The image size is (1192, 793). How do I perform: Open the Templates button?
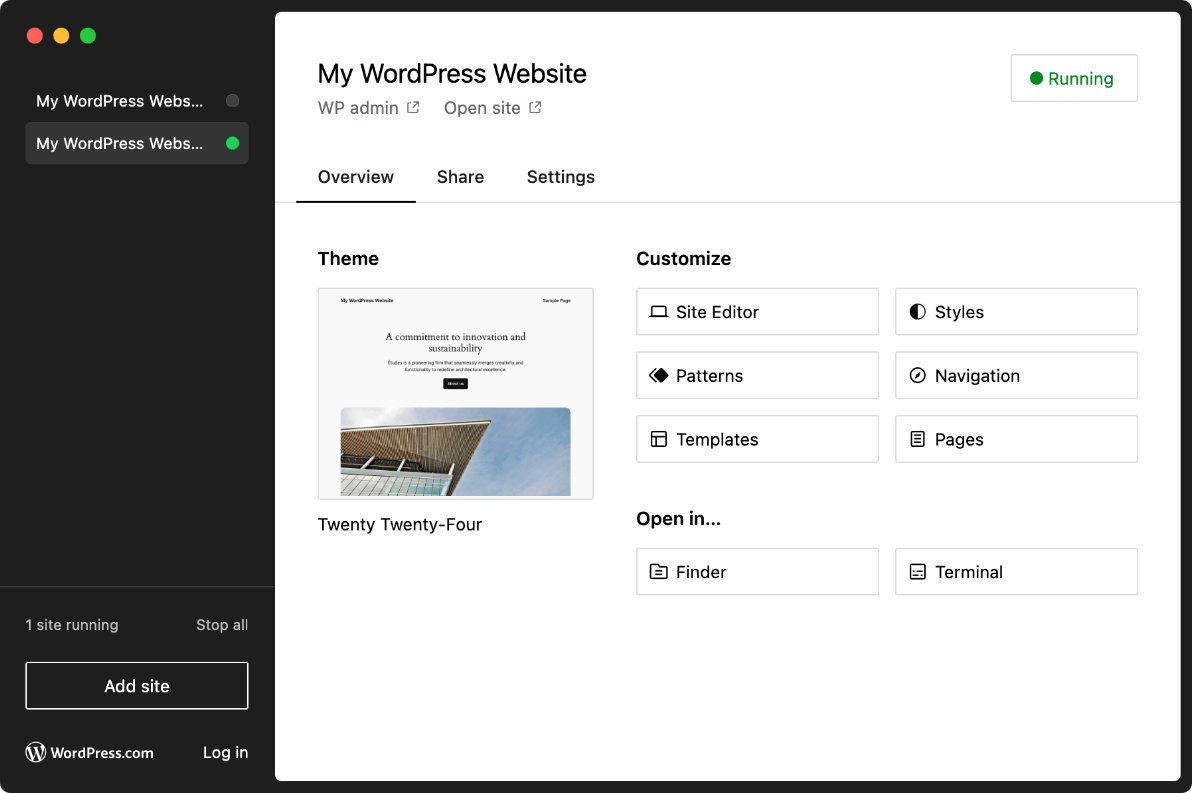click(757, 439)
